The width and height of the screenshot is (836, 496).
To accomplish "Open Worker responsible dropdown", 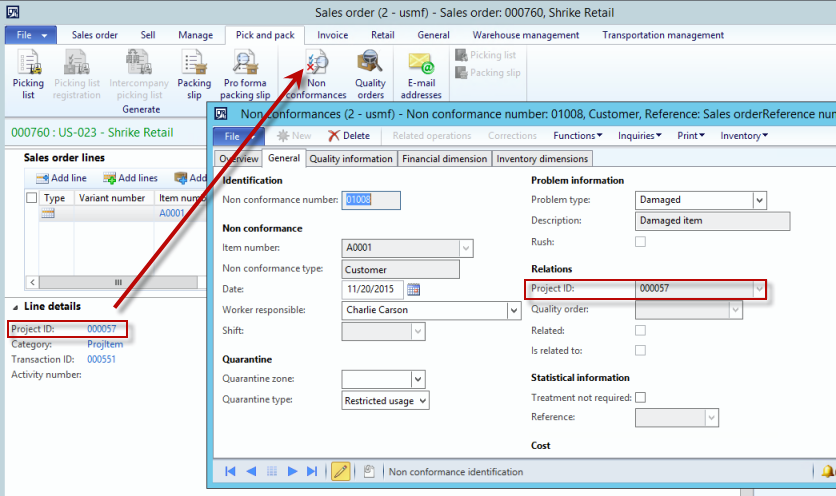I will [514, 310].
